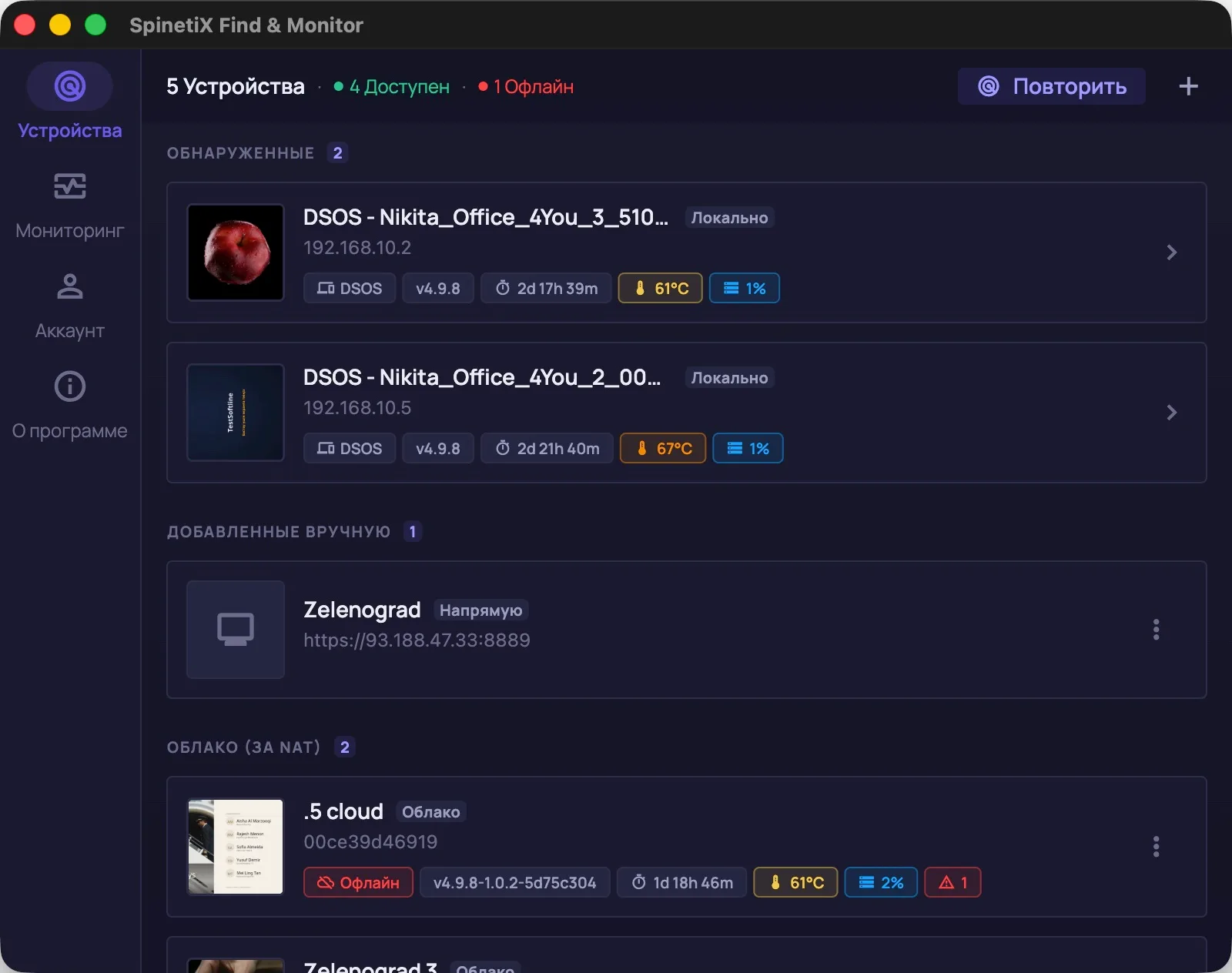Image resolution: width=1232 pixels, height=973 pixels.
Task: Click the 1d 18h 46m uptime badge
Action: click(x=681, y=883)
